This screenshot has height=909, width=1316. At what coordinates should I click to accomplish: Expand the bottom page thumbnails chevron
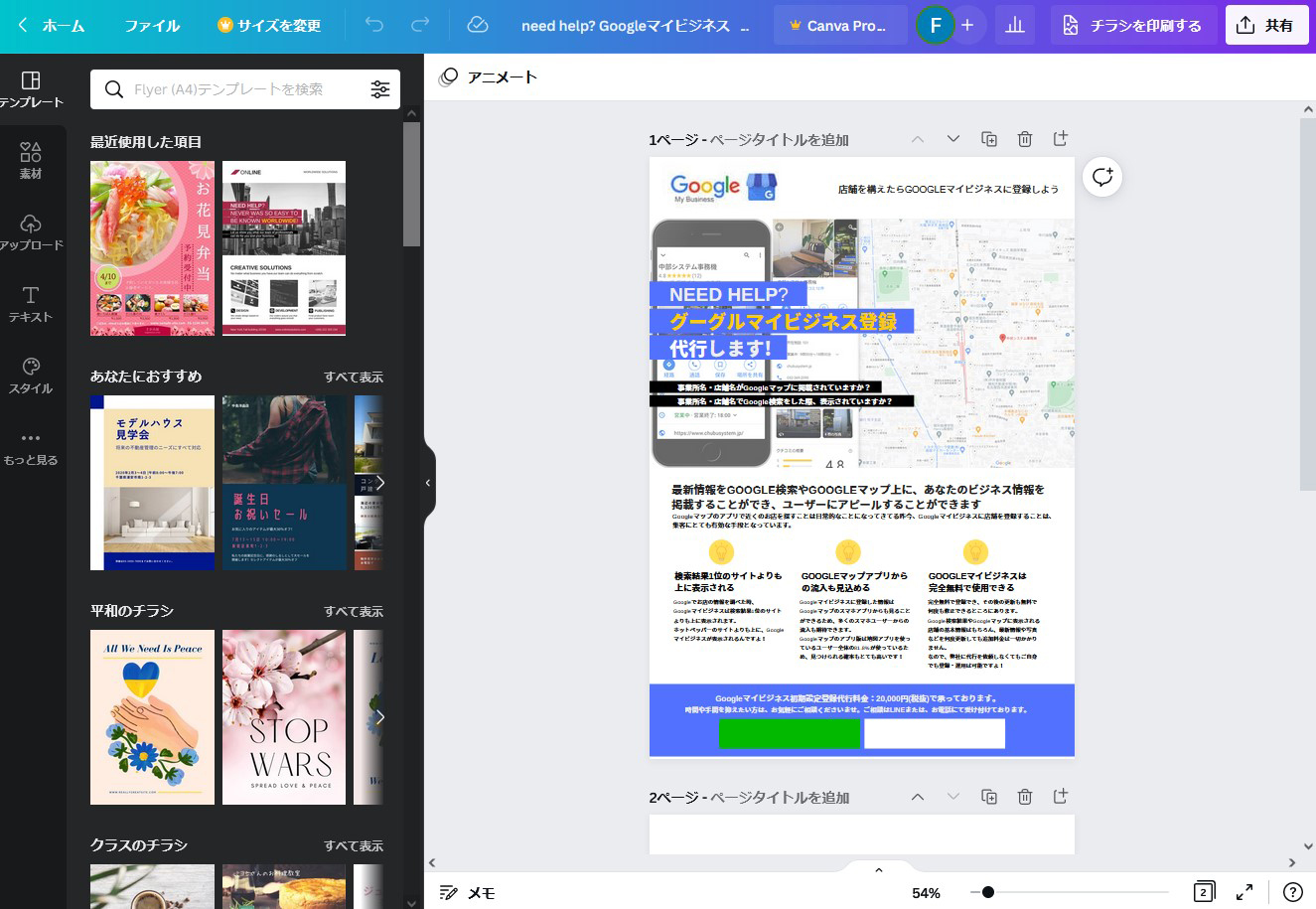click(x=878, y=870)
